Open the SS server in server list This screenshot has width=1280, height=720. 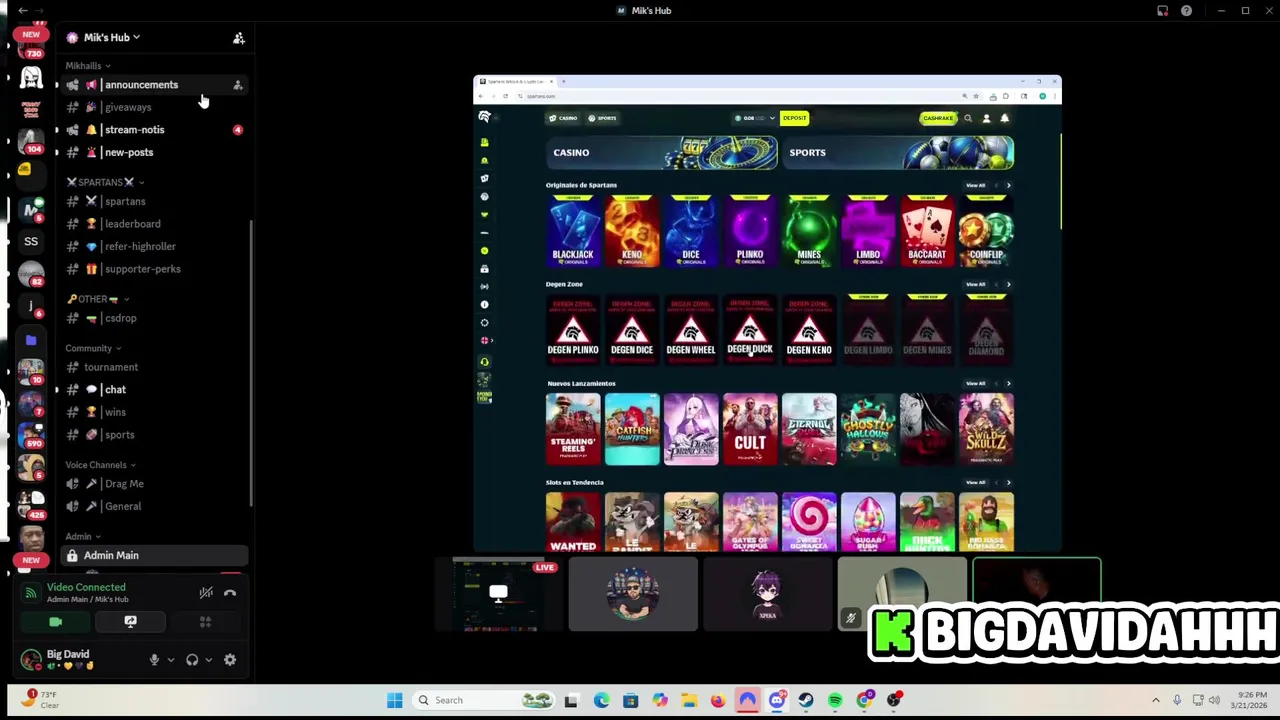[x=31, y=241]
